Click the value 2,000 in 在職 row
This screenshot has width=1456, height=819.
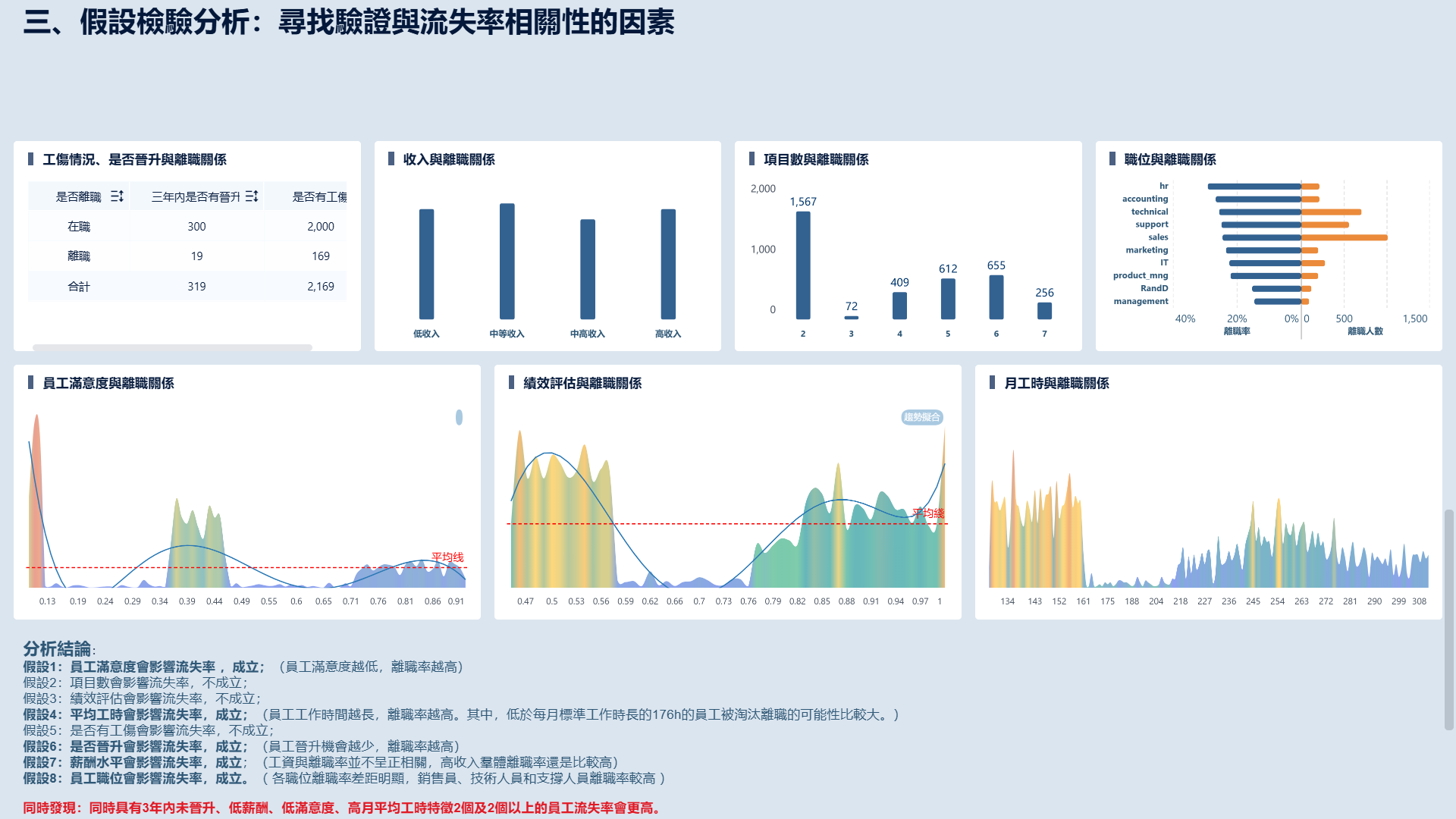tap(321, 227)
